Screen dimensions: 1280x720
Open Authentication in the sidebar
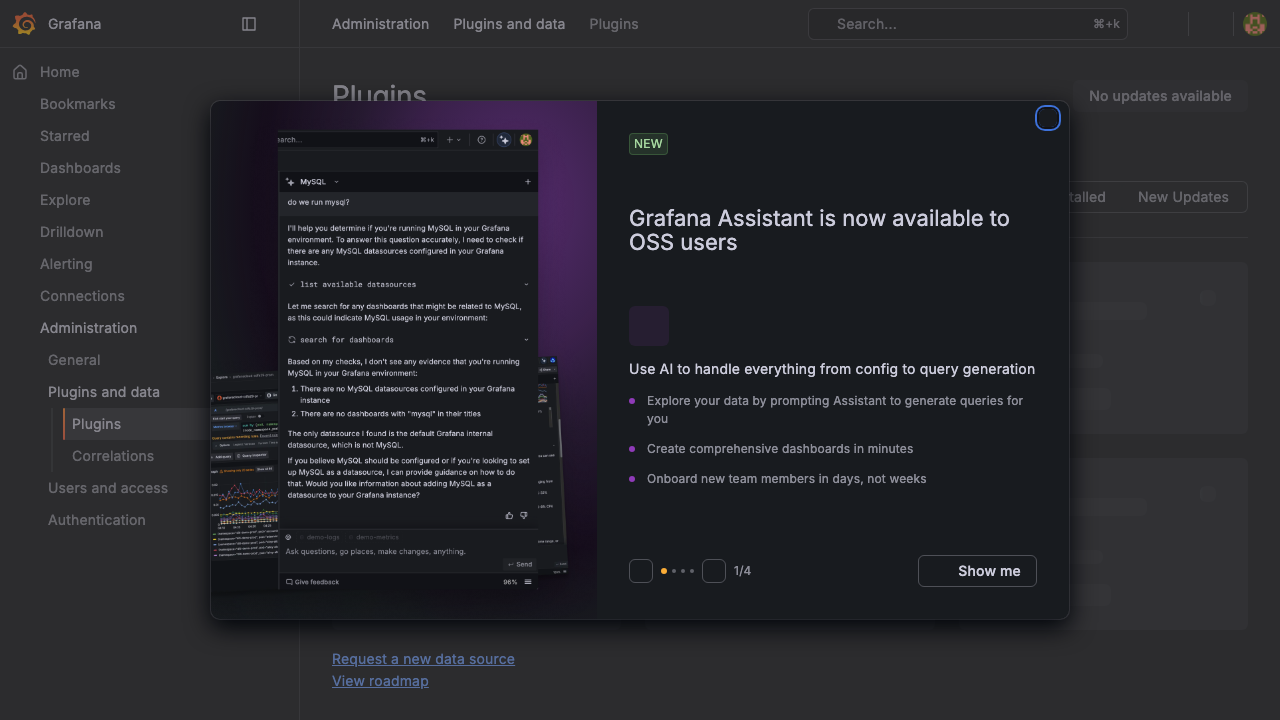click(x=97, y=520)
